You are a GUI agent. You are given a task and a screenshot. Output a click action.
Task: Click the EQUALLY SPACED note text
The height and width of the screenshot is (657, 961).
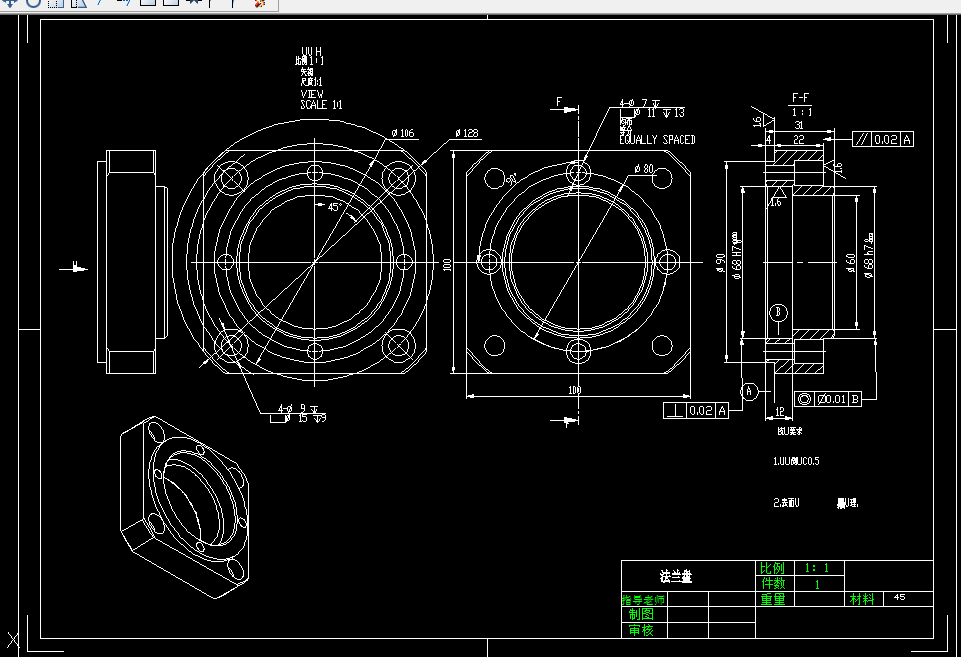[x=657, y=140]
